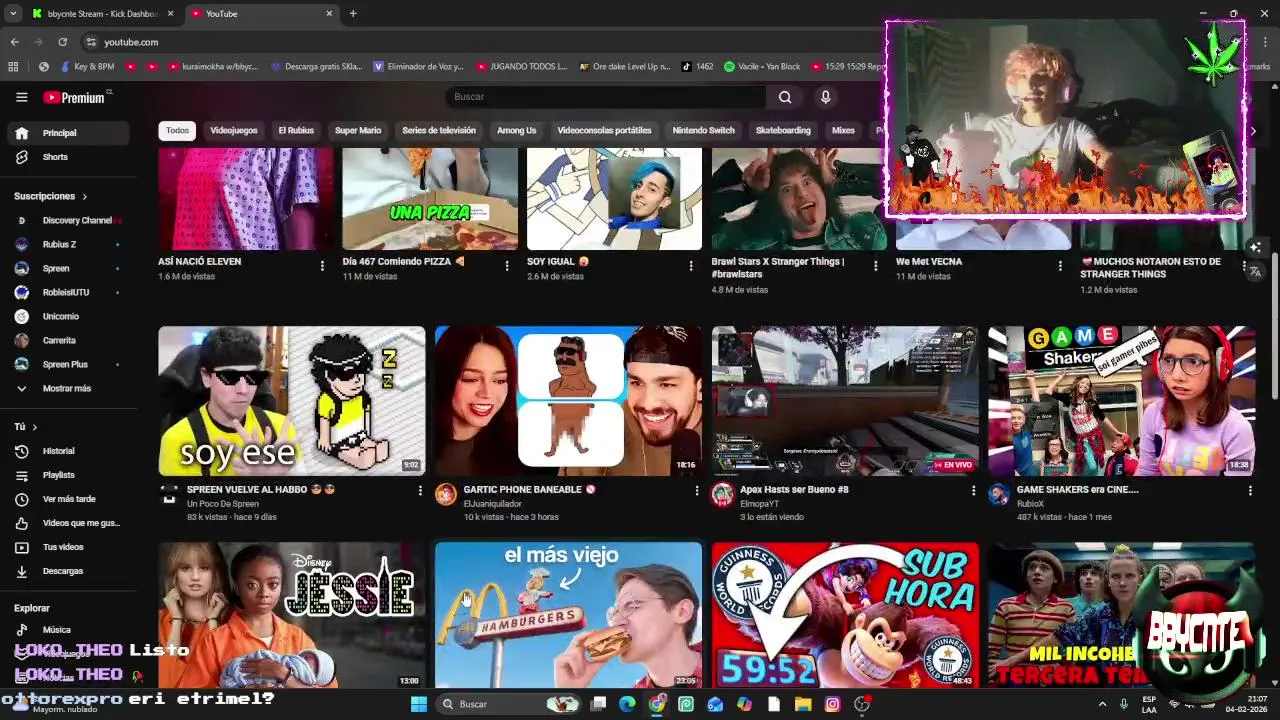Screen dimensions: 1280x720
Task: Select the Videojuegos filter chip
Action: pyautogui.click(x=234, y=130)
